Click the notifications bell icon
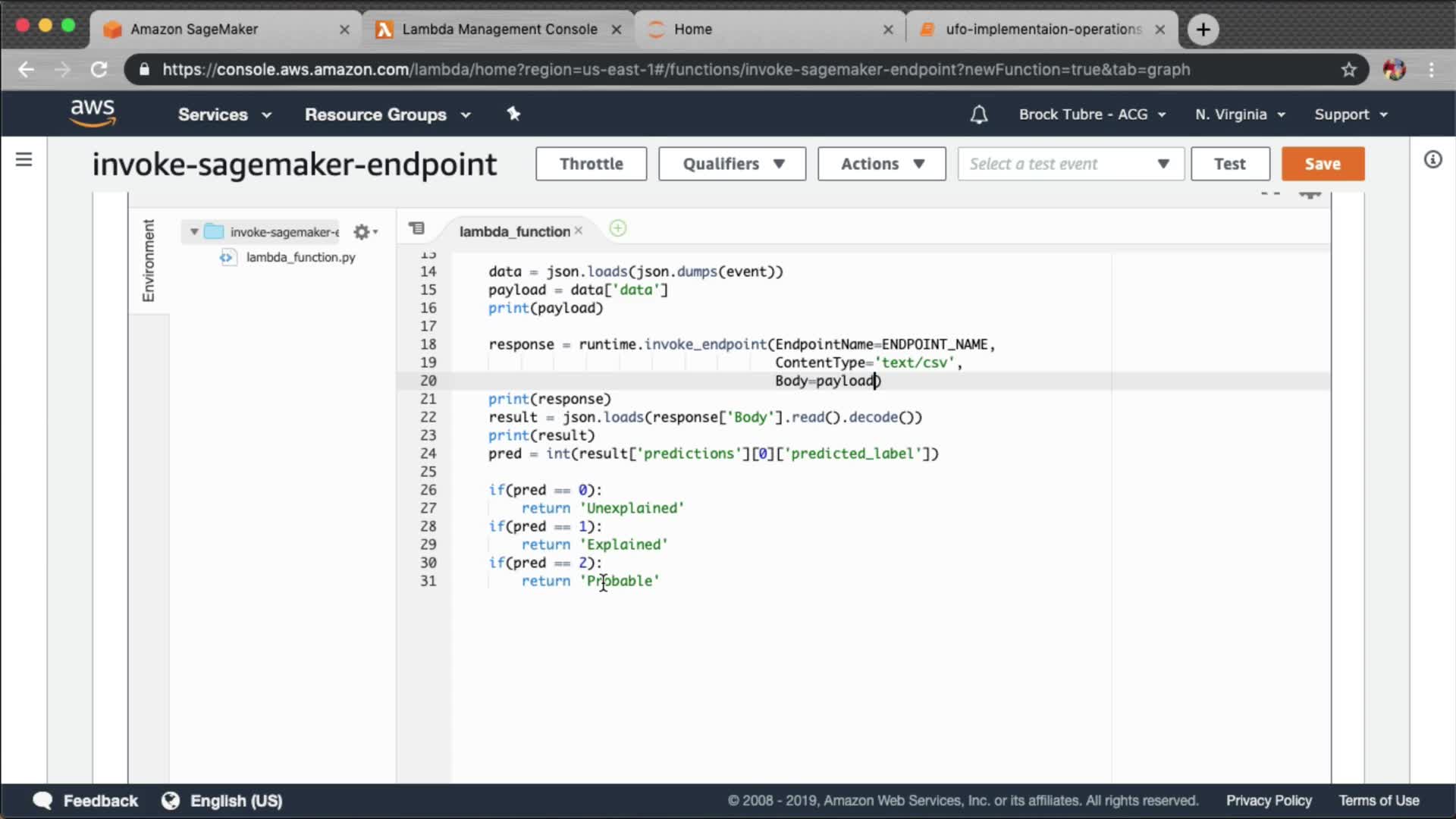 978,115
